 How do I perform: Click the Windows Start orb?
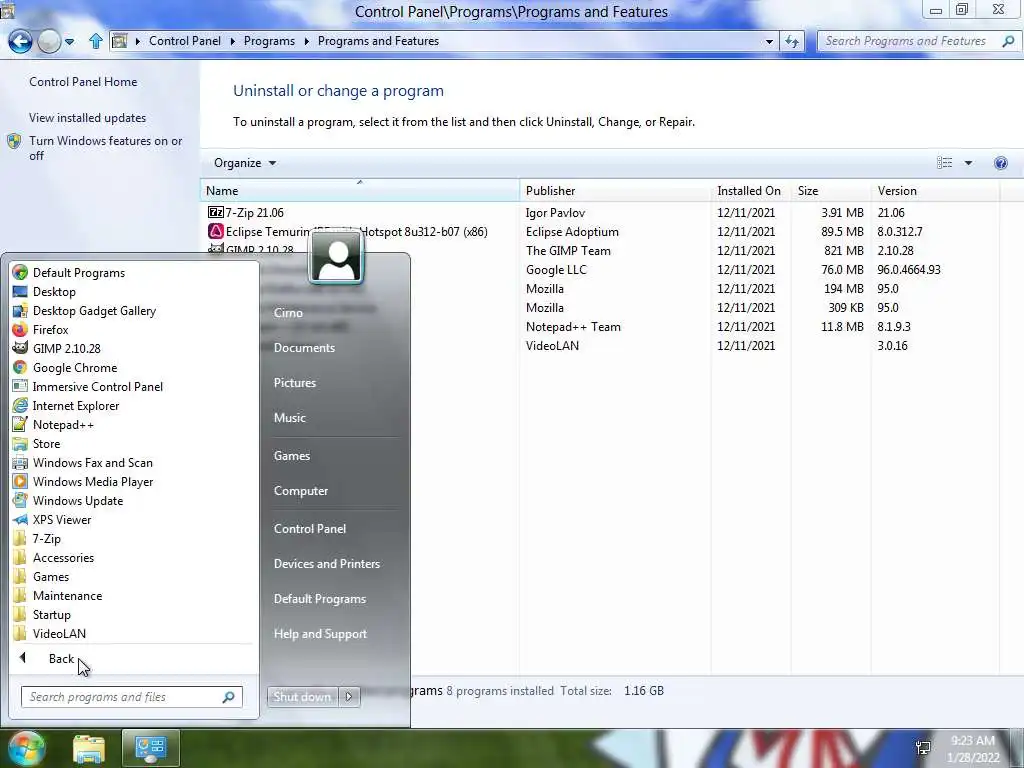(x=25, y=748)
